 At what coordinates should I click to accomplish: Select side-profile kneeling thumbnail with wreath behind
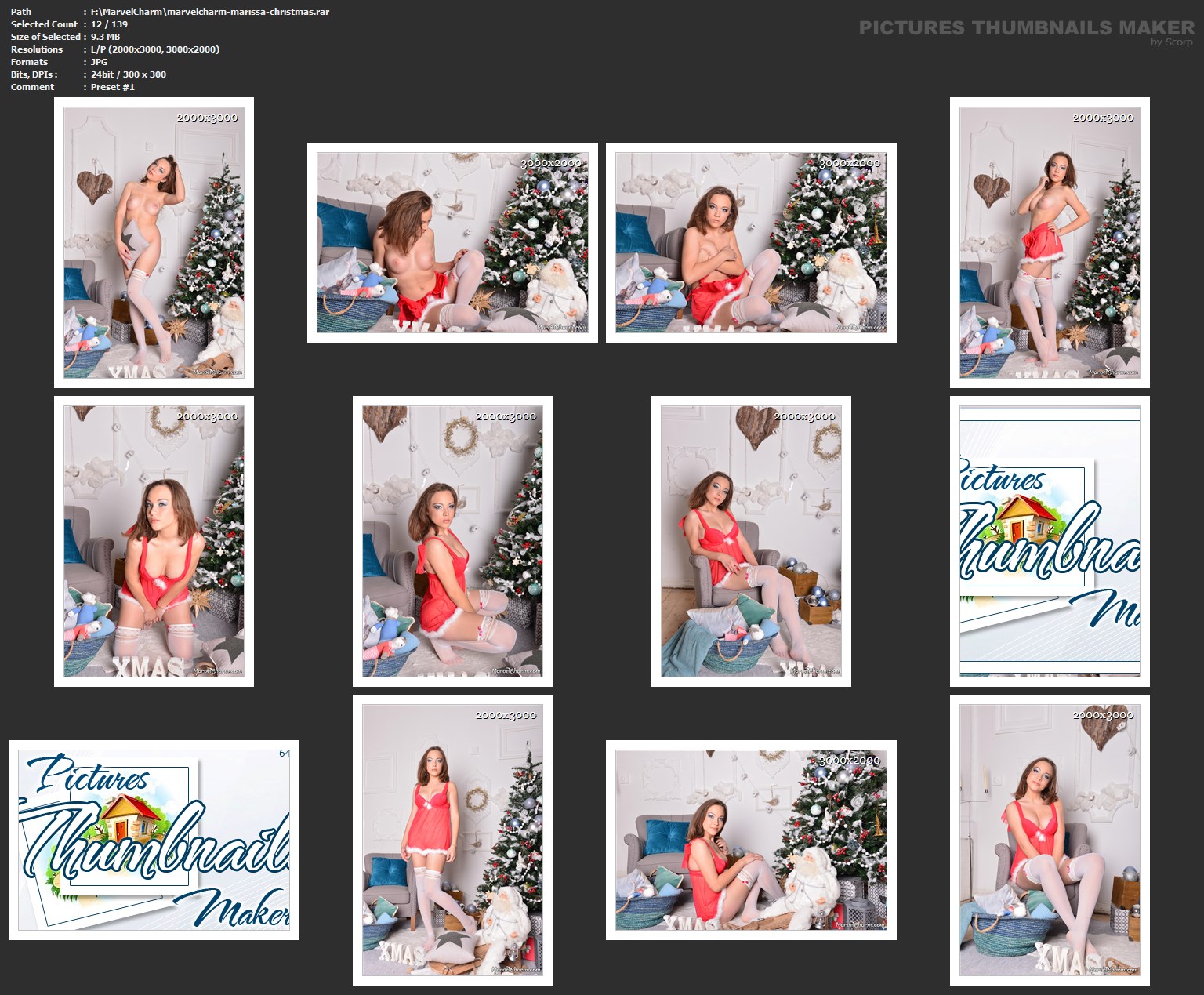click(452, 541)
